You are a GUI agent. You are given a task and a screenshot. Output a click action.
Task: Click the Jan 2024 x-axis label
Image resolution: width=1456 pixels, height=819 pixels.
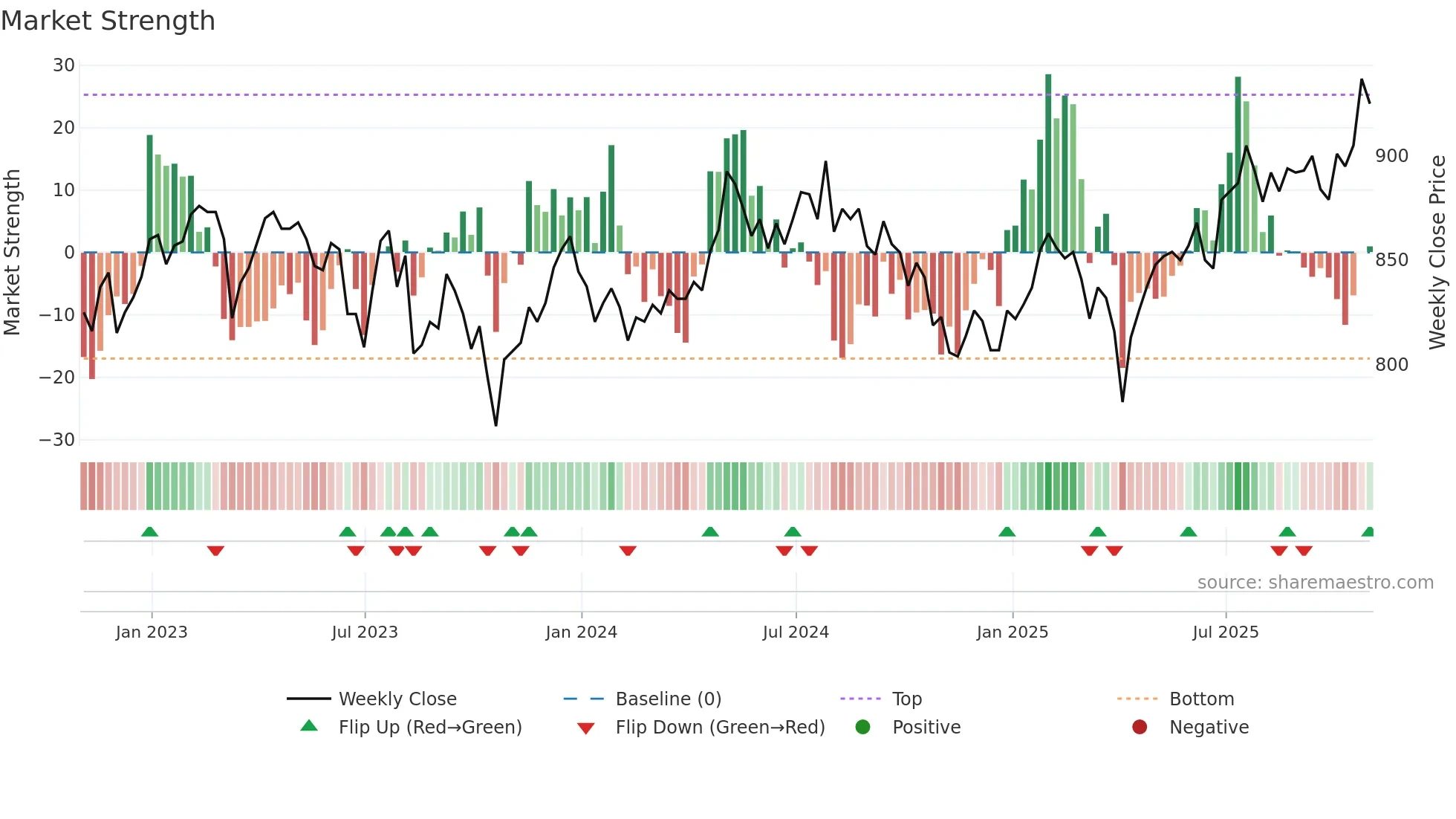(581, 632)
